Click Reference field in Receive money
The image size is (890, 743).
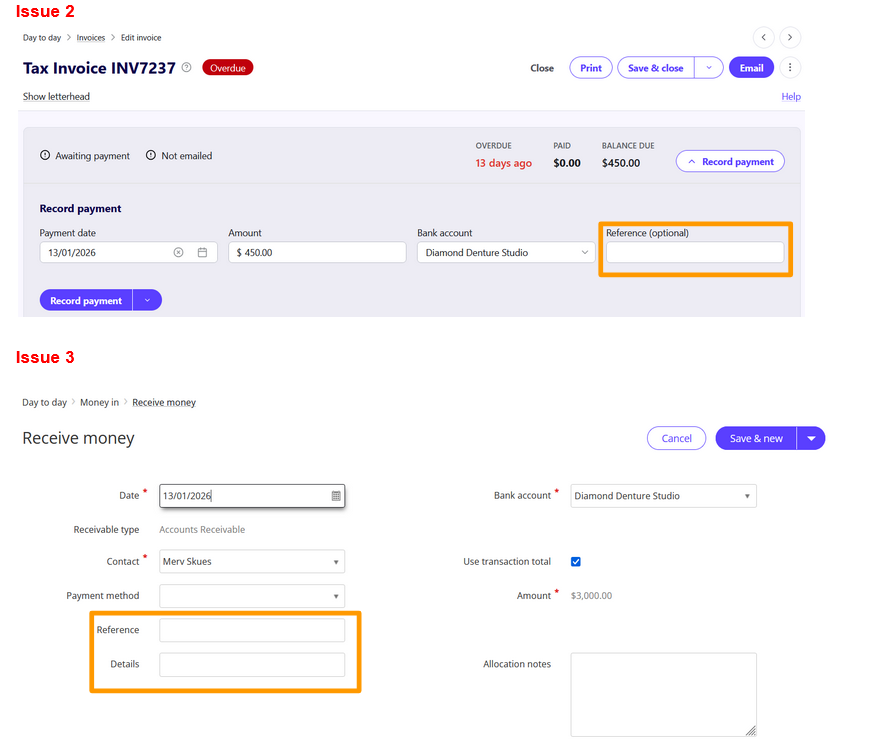[x=252, y=630]
